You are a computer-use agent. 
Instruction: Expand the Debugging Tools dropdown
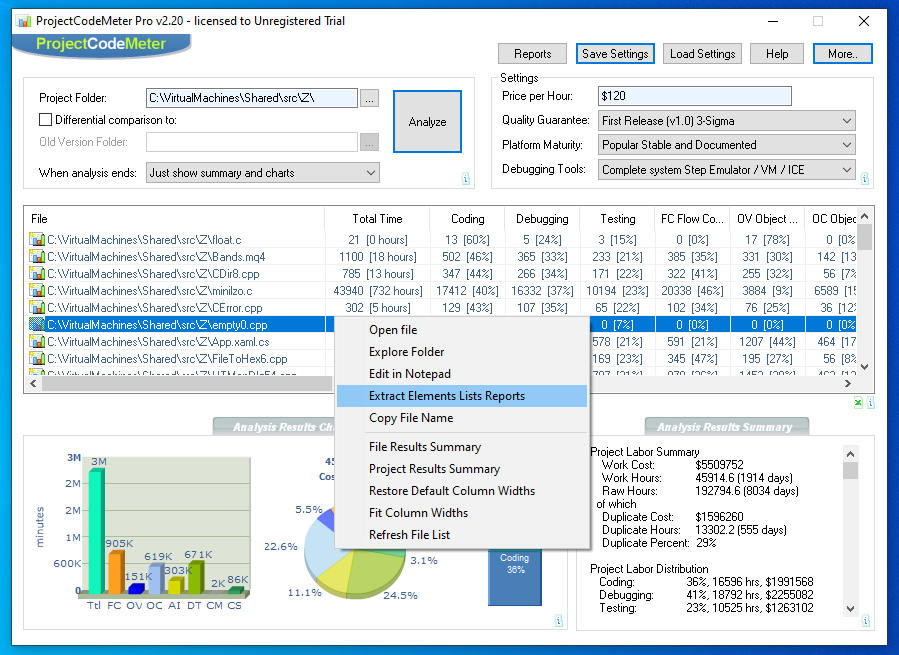[x=727, y=170]
